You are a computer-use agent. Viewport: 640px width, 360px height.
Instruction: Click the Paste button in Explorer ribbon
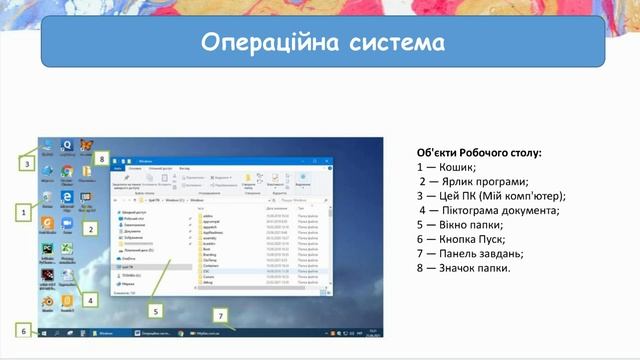[164, 180]
